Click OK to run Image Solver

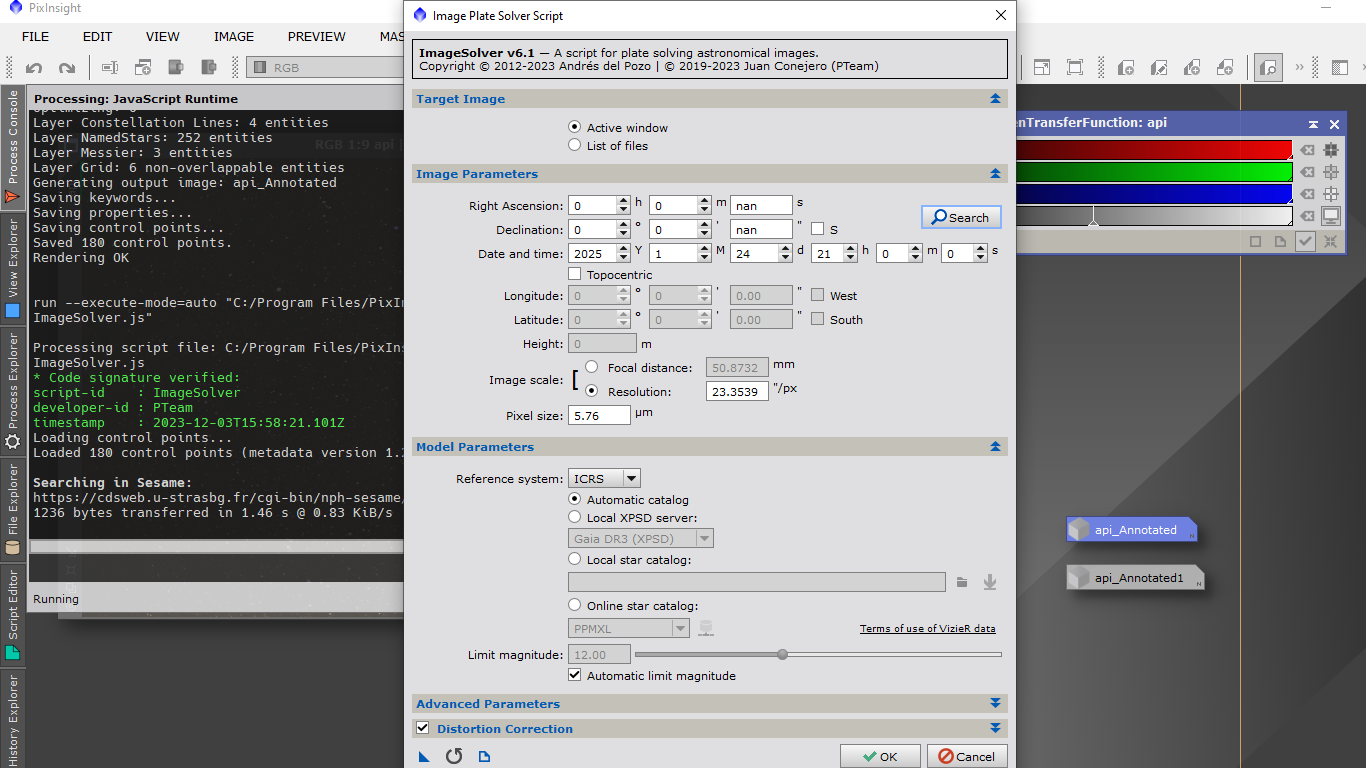[880, 757]
